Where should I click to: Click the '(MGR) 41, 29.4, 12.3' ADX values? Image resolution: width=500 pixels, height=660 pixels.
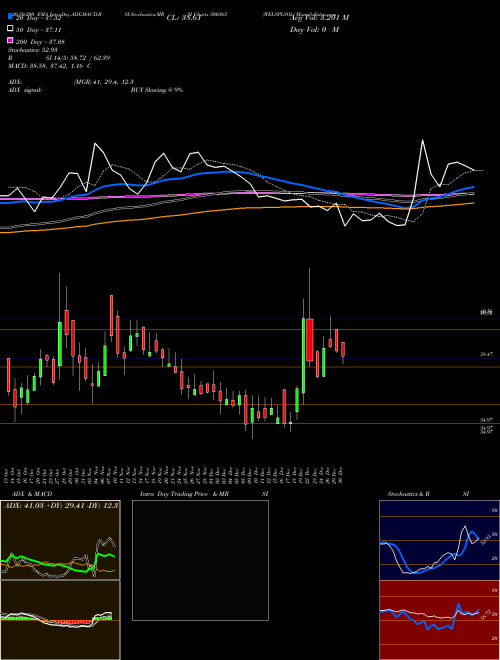(x=104, y=82)
